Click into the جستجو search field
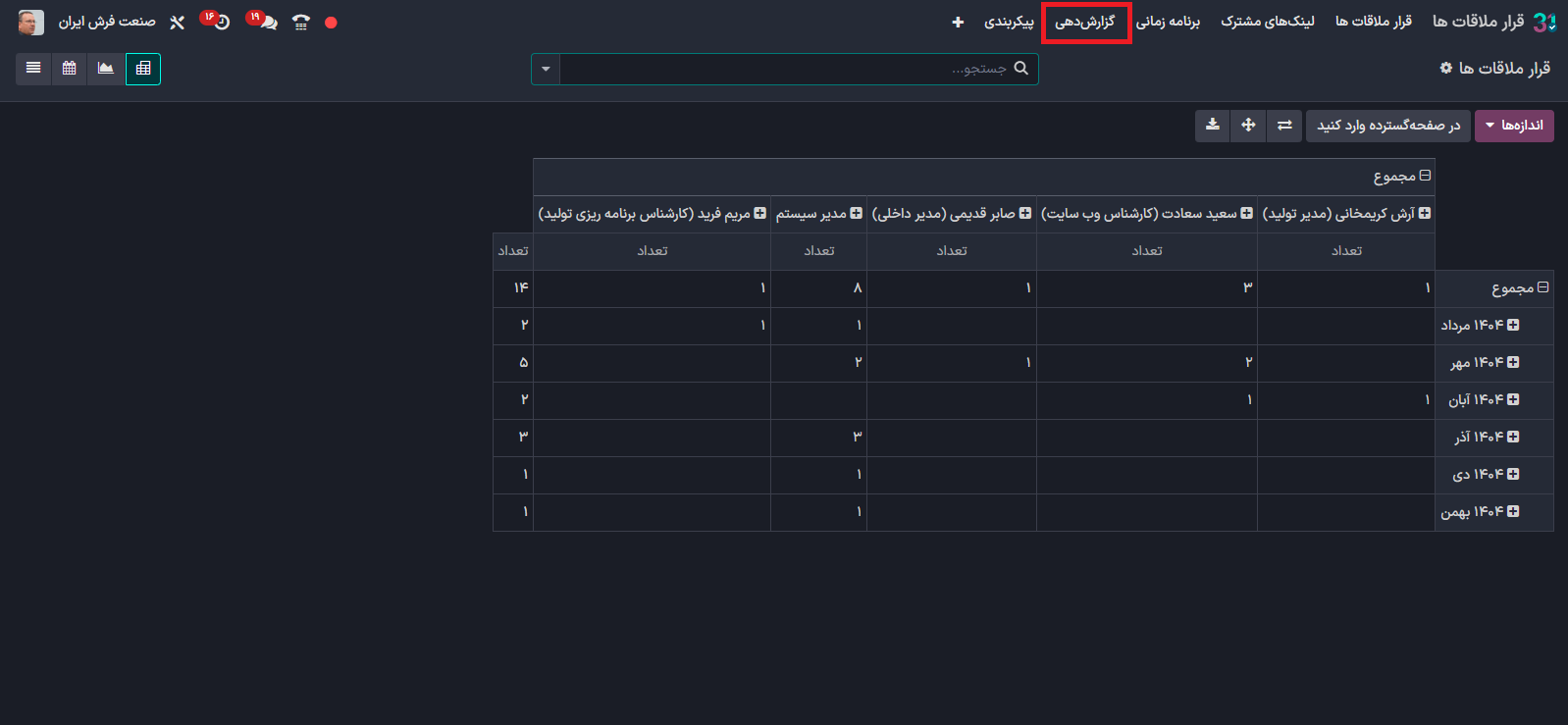Viewport: 1568px width, 725px height. [785, 69]
